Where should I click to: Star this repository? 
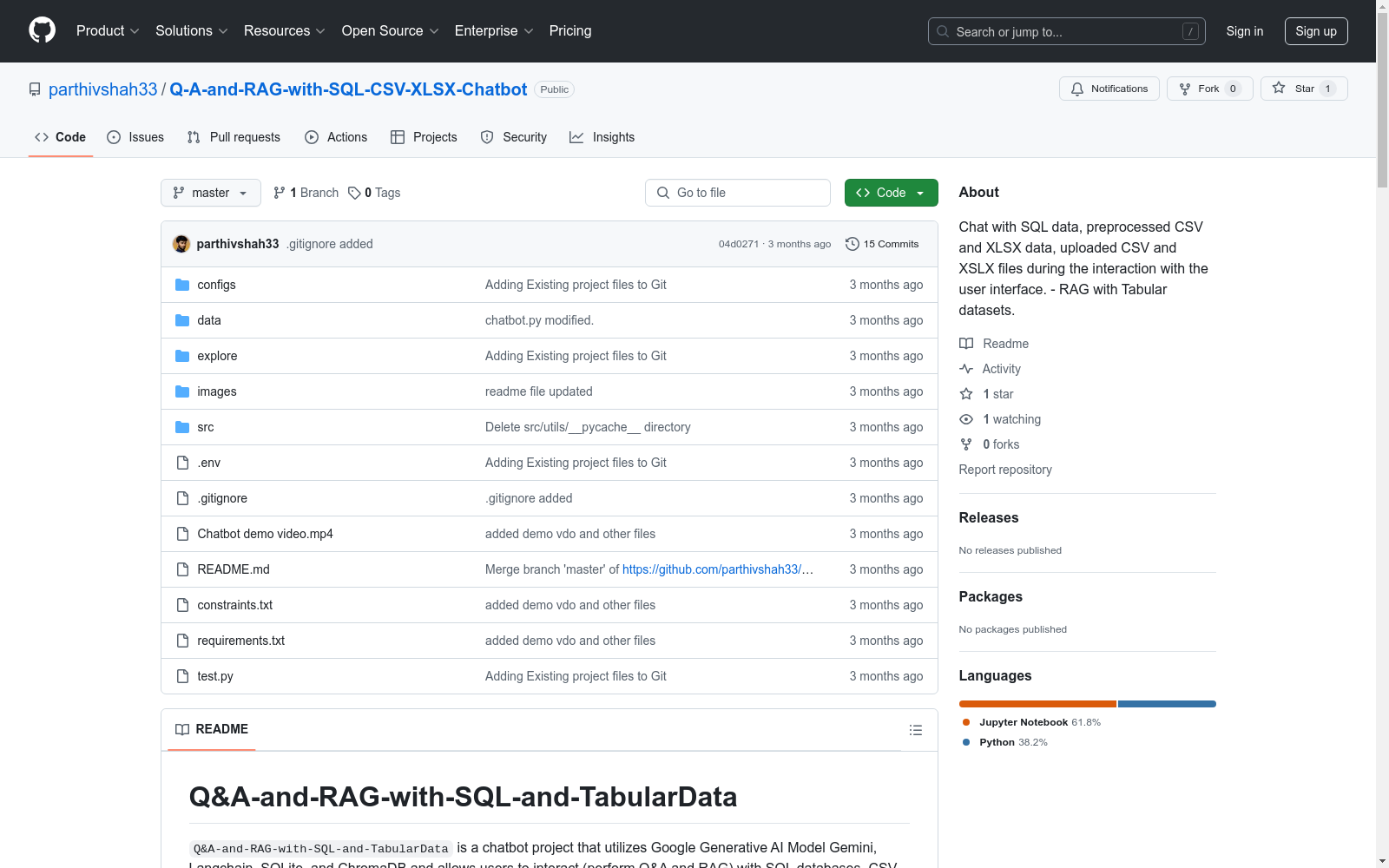pyautogui.click(x=1304, y=89)
